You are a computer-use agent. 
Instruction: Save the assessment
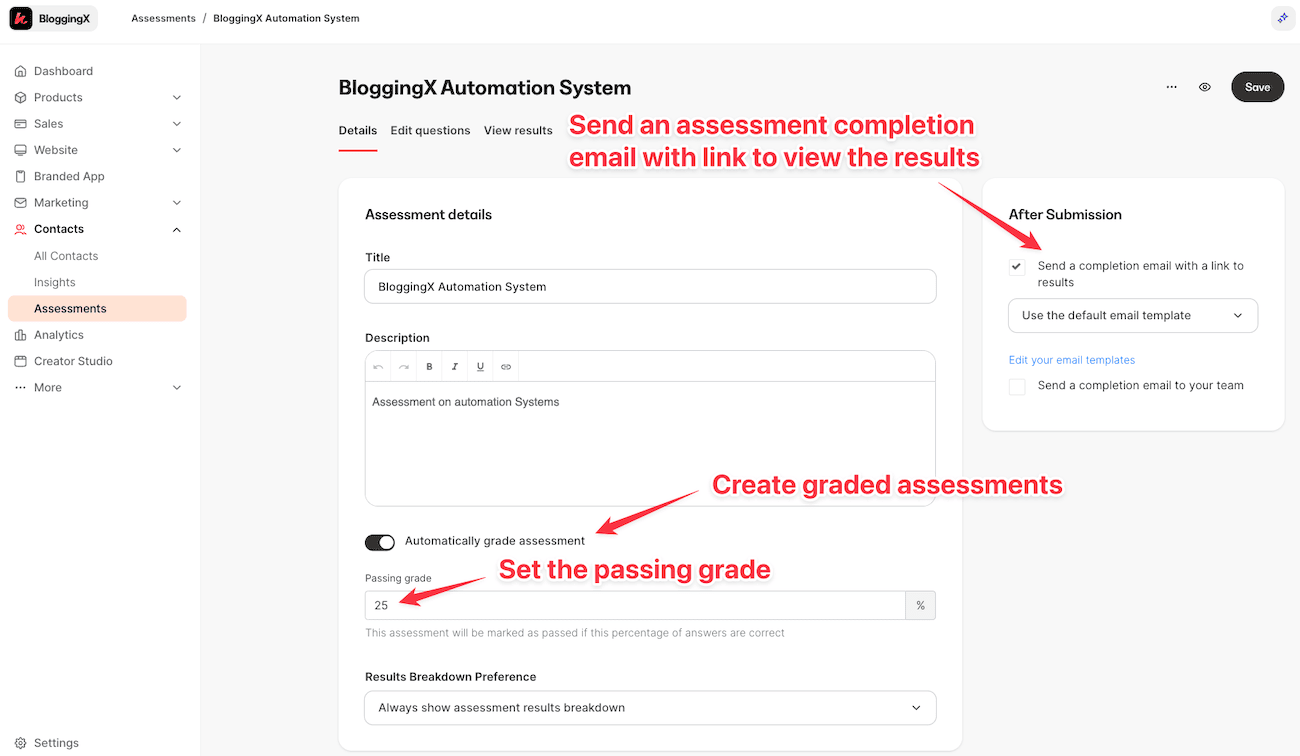(1257, 87)
